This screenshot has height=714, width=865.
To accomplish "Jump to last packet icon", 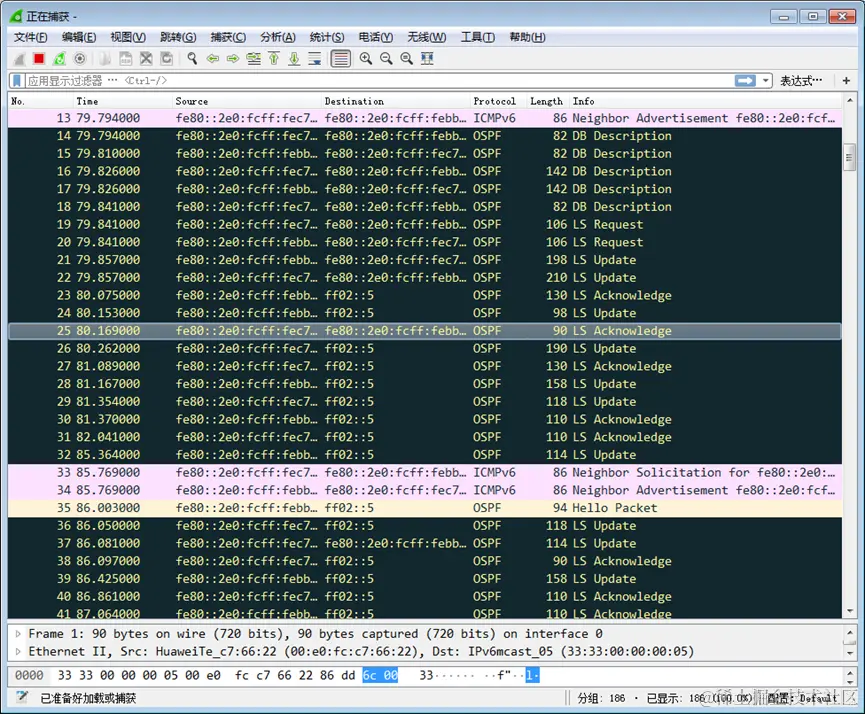I will tap(295, 58).
